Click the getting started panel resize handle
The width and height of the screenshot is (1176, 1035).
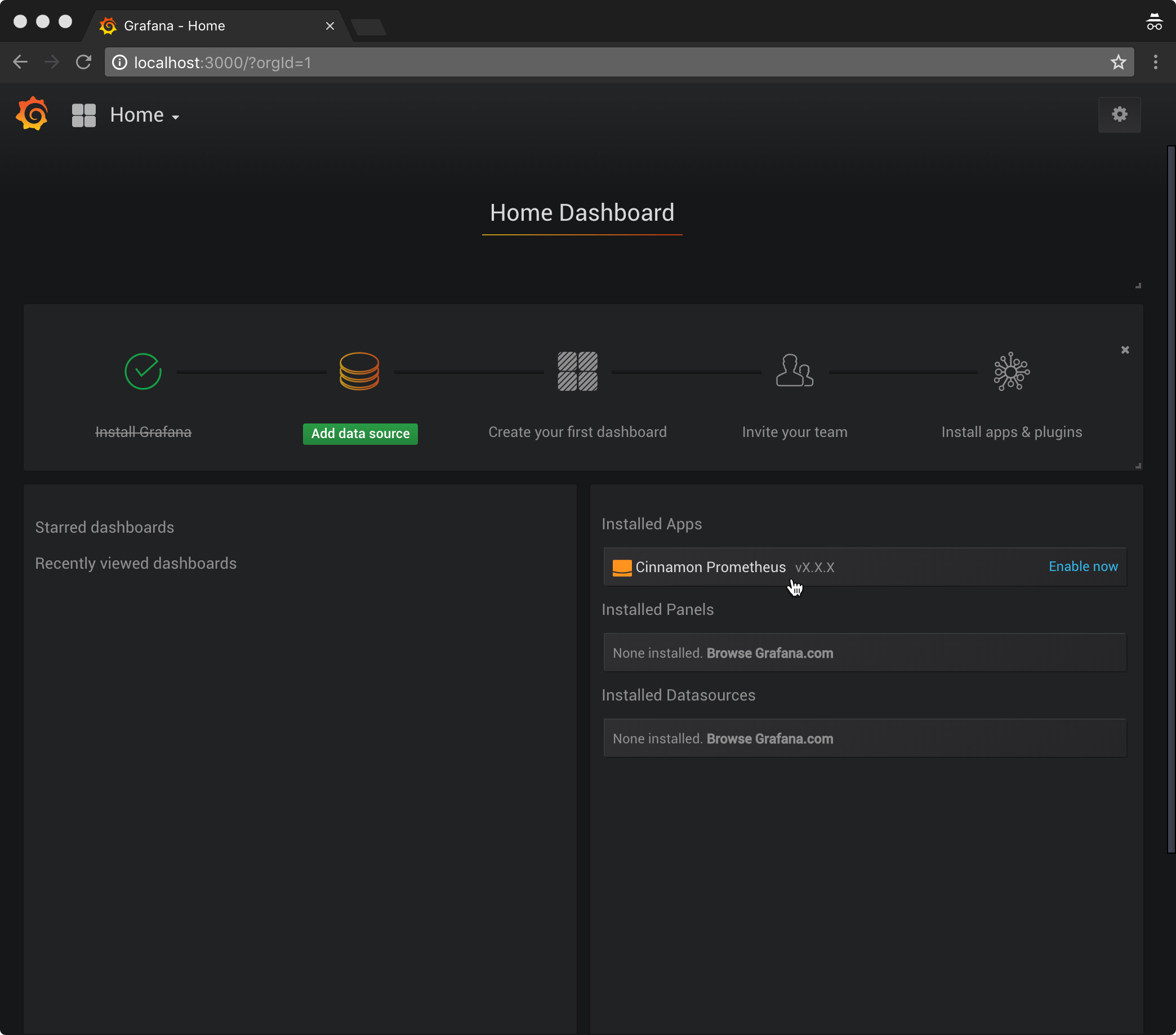[x=1138, y=466]
